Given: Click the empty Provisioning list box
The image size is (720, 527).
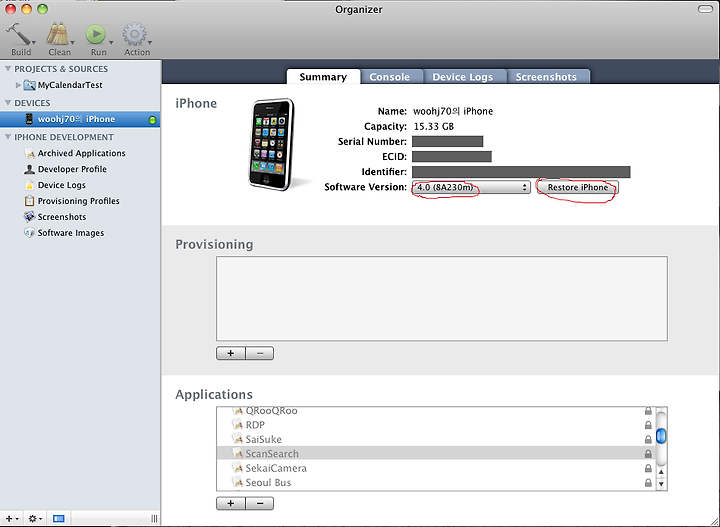Looking at the screenshot, I should point(442,298).
